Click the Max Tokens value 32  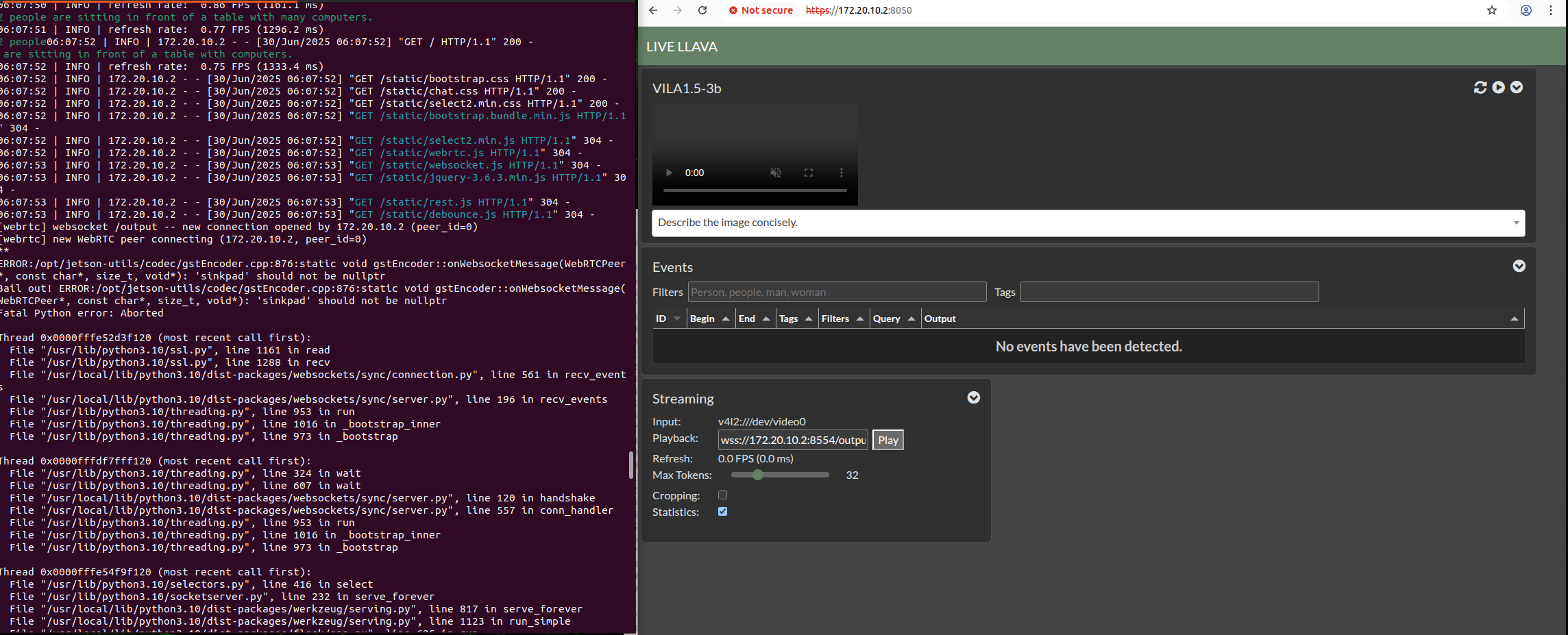853,475
